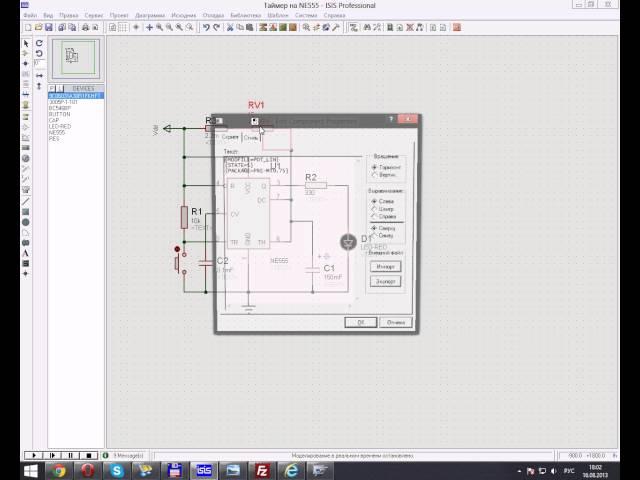The image size is (640, 480).
Task: Open the Вид menu
Action: click(48, 15)
